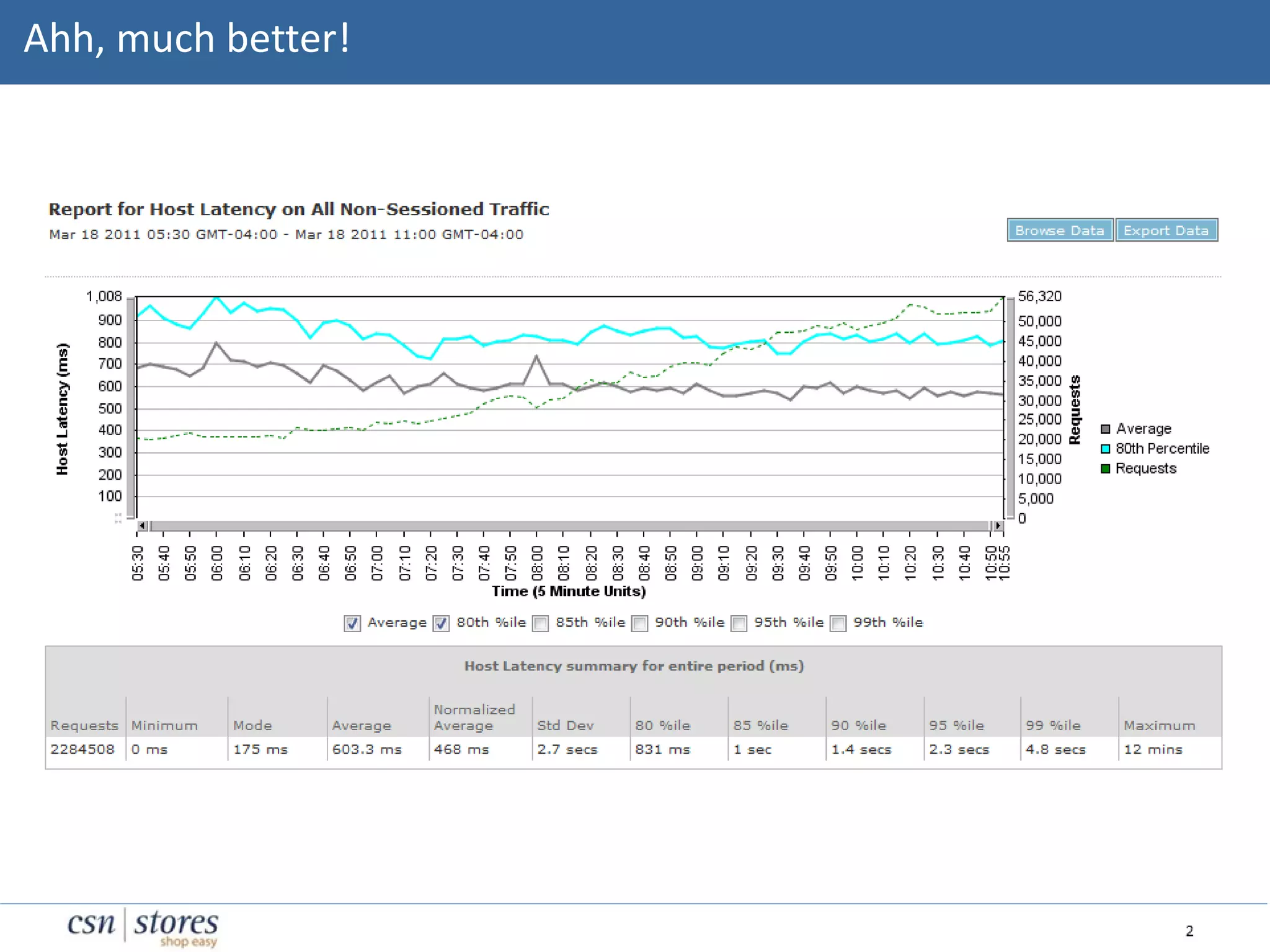Enable the 99th %ile checkbox
The height and width of the screenshot is (952, 1270).
[x=838, y=623]
